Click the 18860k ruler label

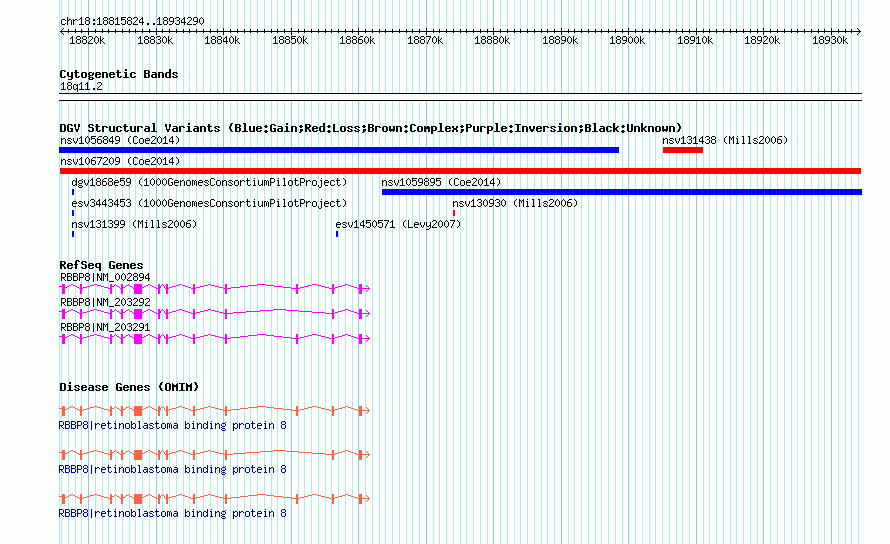(357, 40)
